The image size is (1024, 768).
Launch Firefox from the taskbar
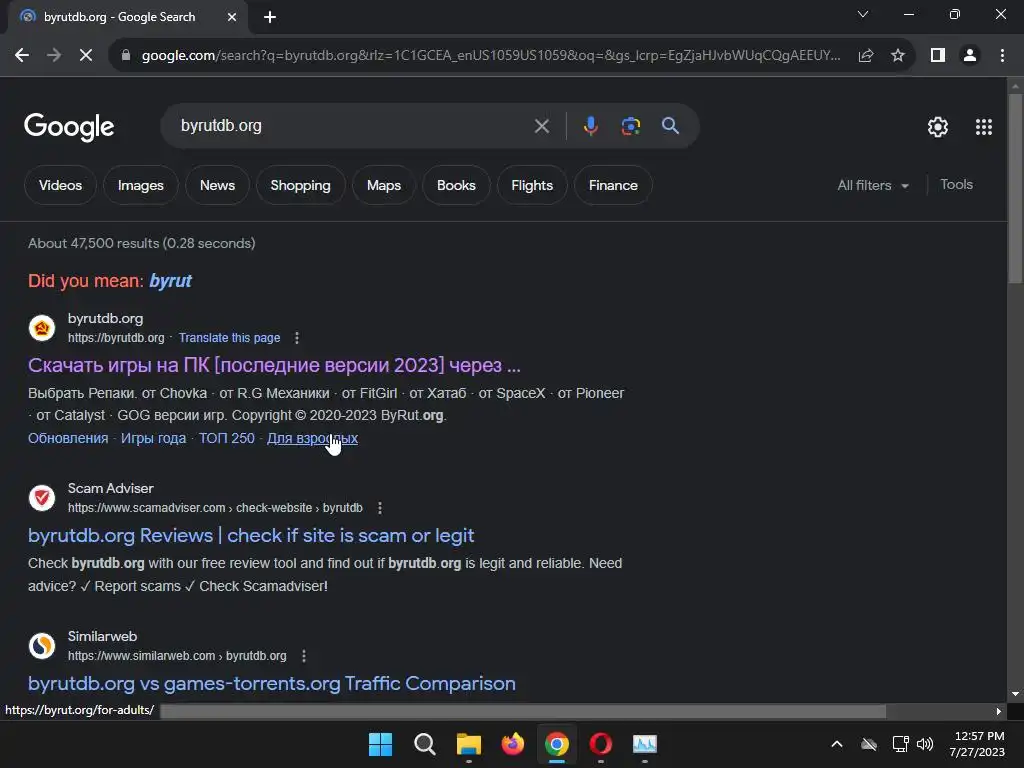click(513, 744)
